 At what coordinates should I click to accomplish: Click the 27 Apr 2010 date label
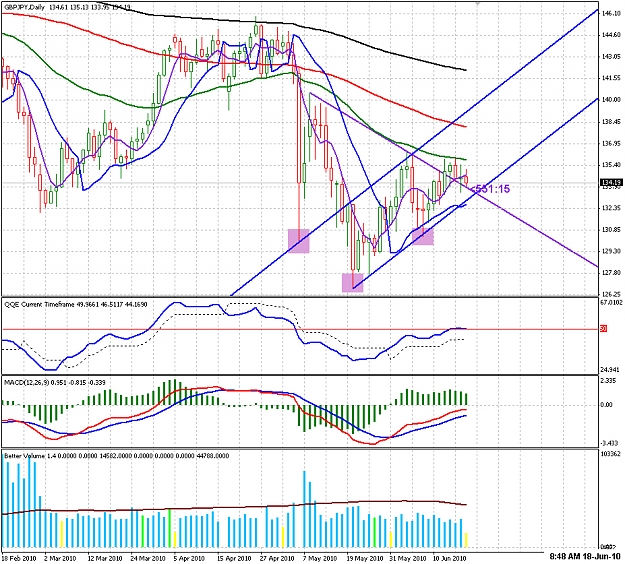(278, 558)
